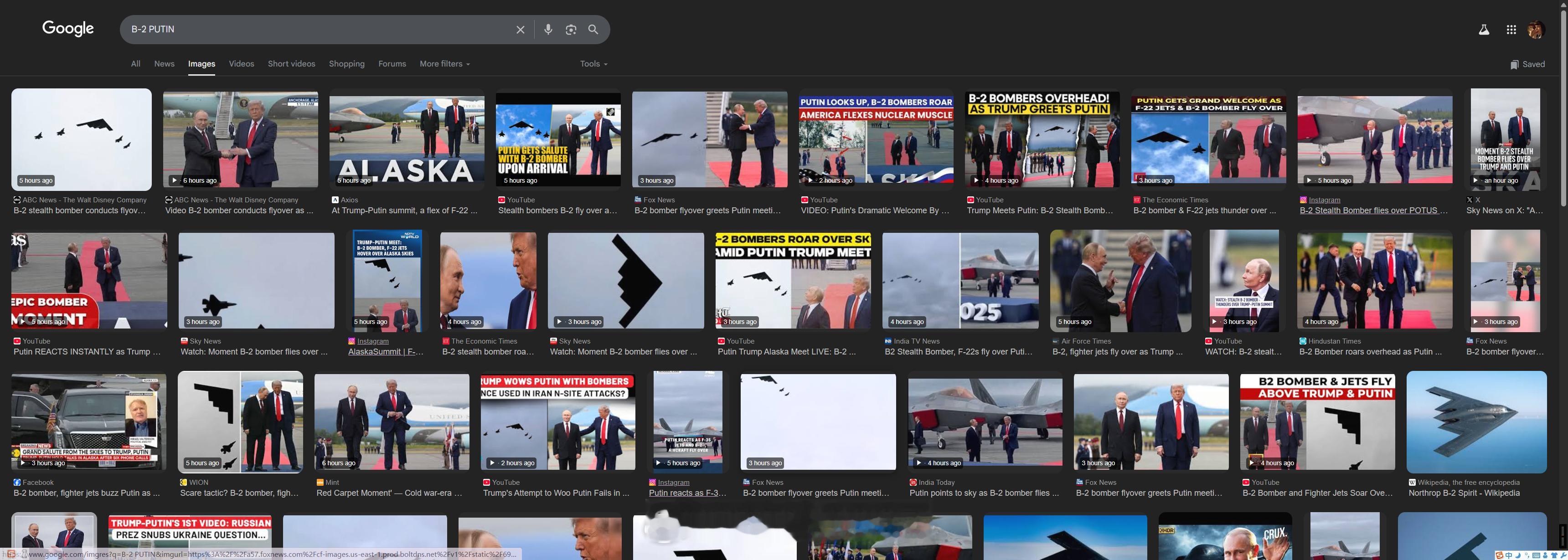Click 'B-2 Bomber roars overhead as Putin' title
The image size is (1568, 560).
point(1370,352)
